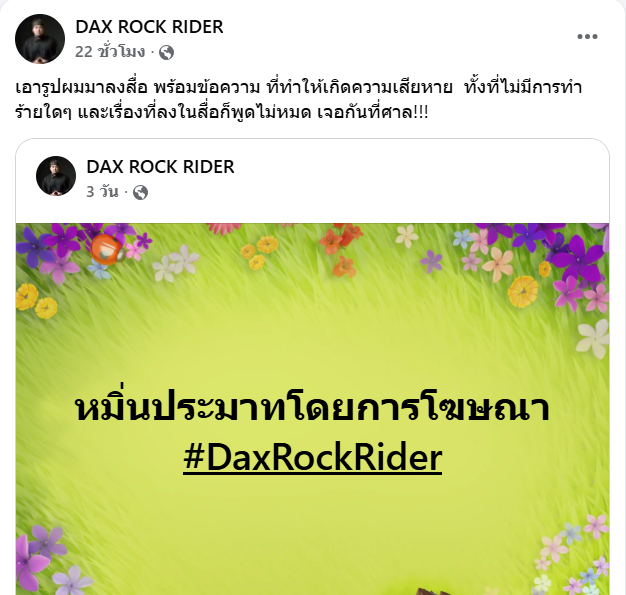This screenshot has width=626, height=595.
Task: Click the public globe icon beside 22 ชั่วโมง
Action: (166, 52)
